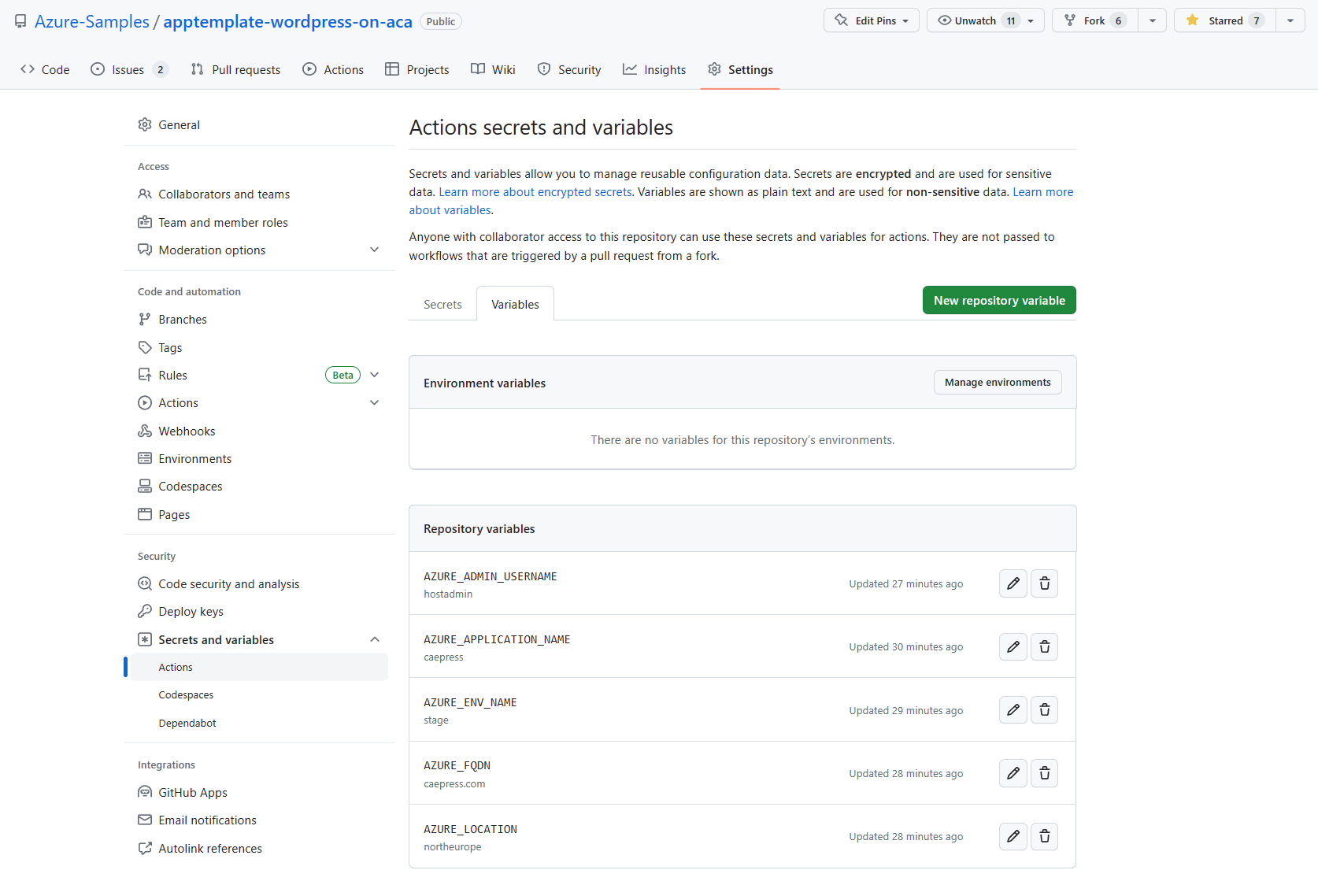Click the Environments server icon
This screenshot has width=1318, height=896.
145,458
